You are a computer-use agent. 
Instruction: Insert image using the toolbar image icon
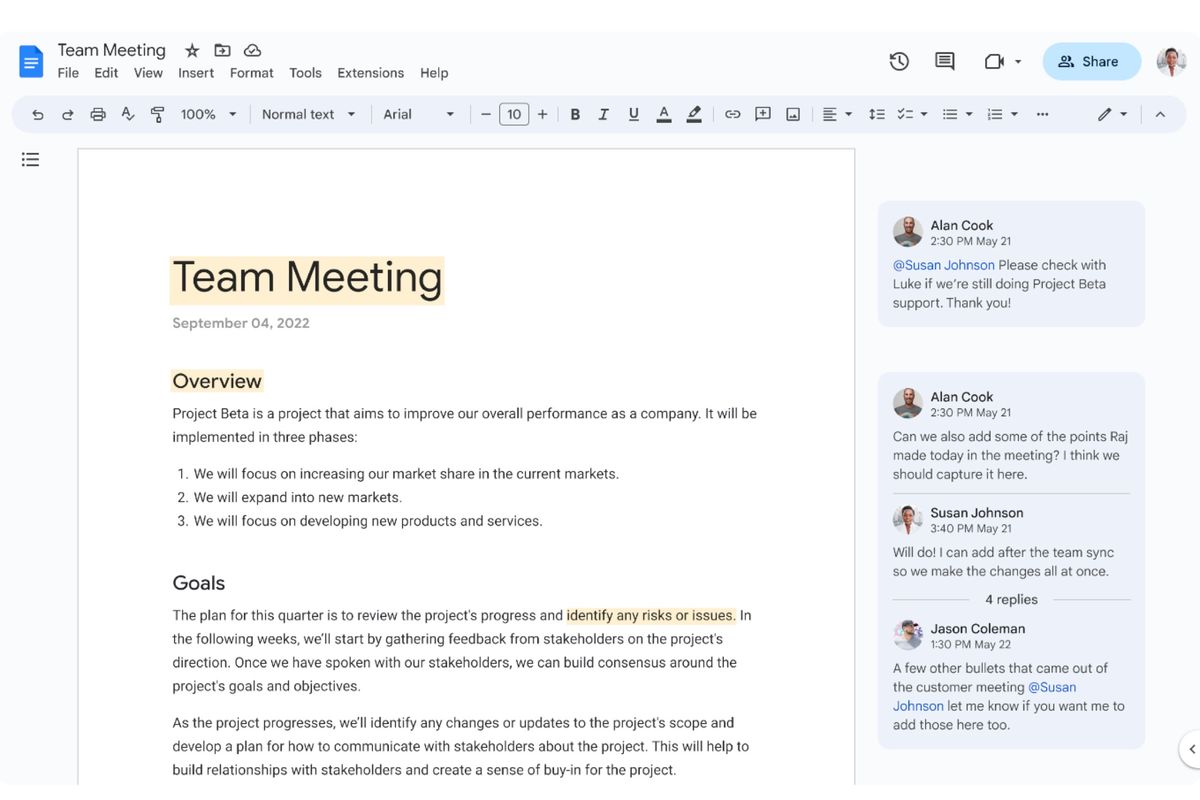[793, 115]
